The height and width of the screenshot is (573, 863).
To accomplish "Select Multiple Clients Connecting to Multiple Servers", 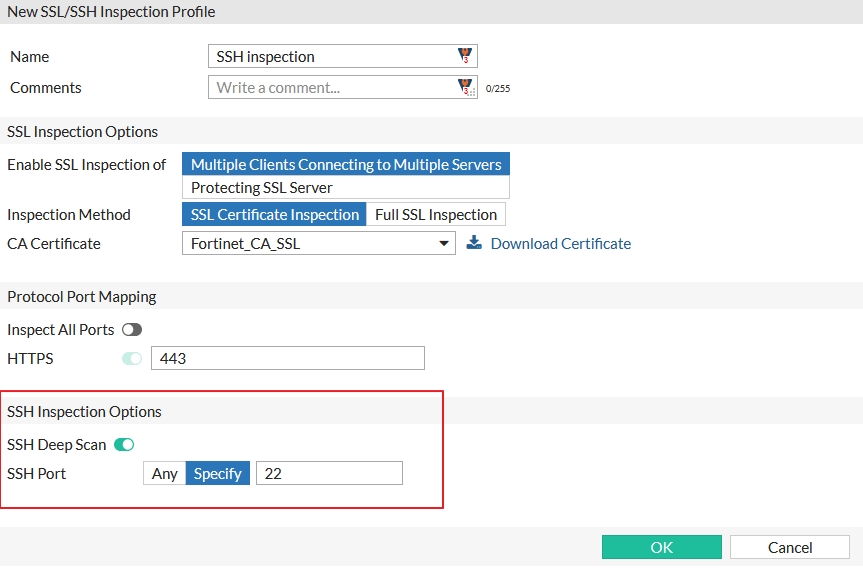I will coord(346,164).
